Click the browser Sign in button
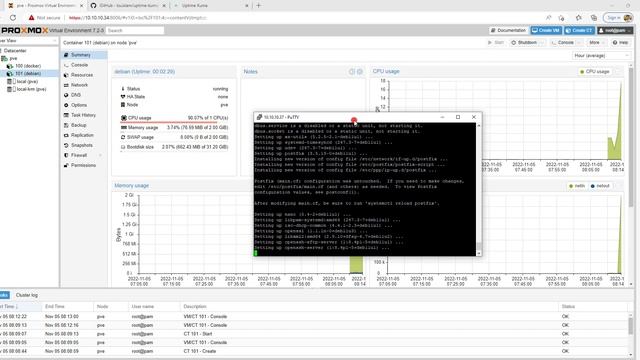This screenshot has height=360, width=640. (618, 18)
